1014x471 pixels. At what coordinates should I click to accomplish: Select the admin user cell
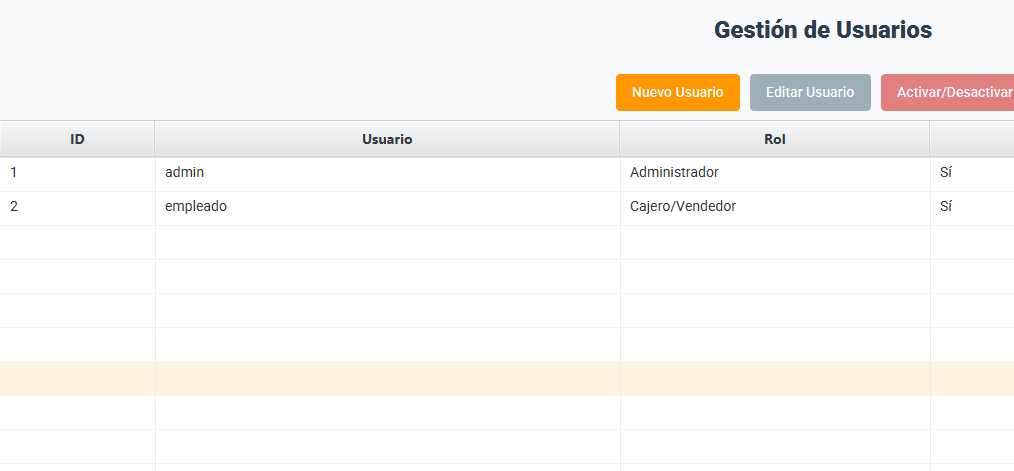pyautogui.click(x=387, y=173)
